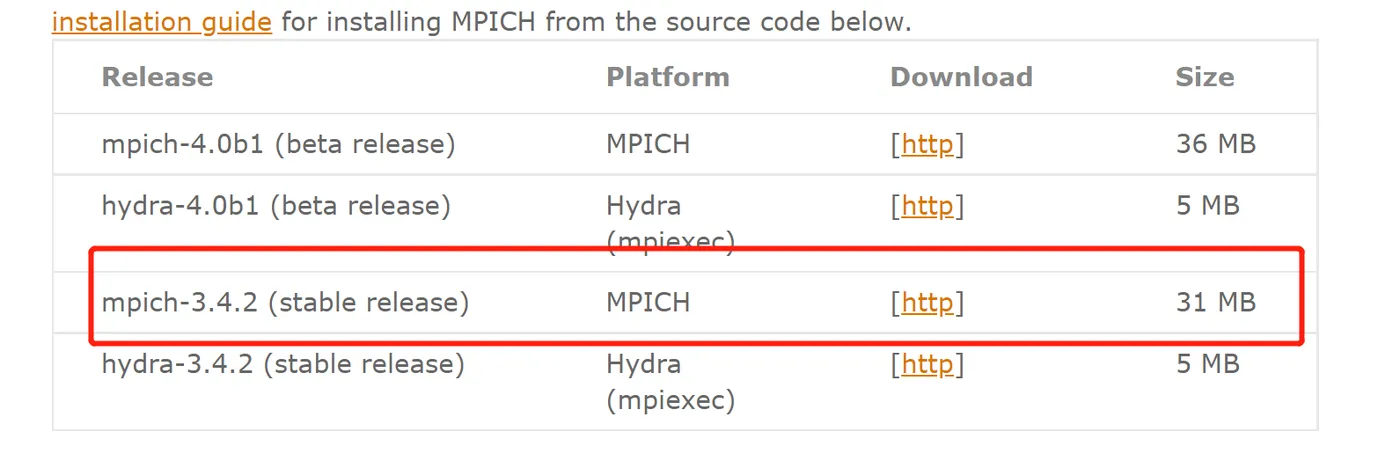Click the mpich-3.4.2 (stable release) name
1400x461 pixels.
click(x=285, y=302)
